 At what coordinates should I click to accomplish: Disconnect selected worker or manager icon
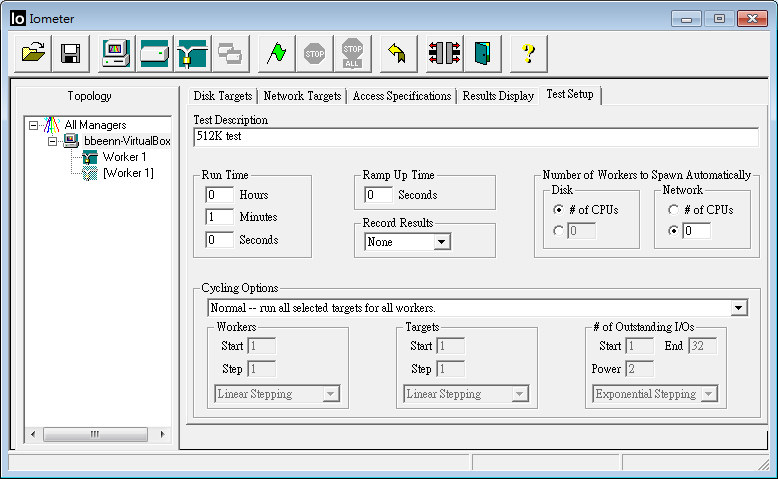(444, 54)
